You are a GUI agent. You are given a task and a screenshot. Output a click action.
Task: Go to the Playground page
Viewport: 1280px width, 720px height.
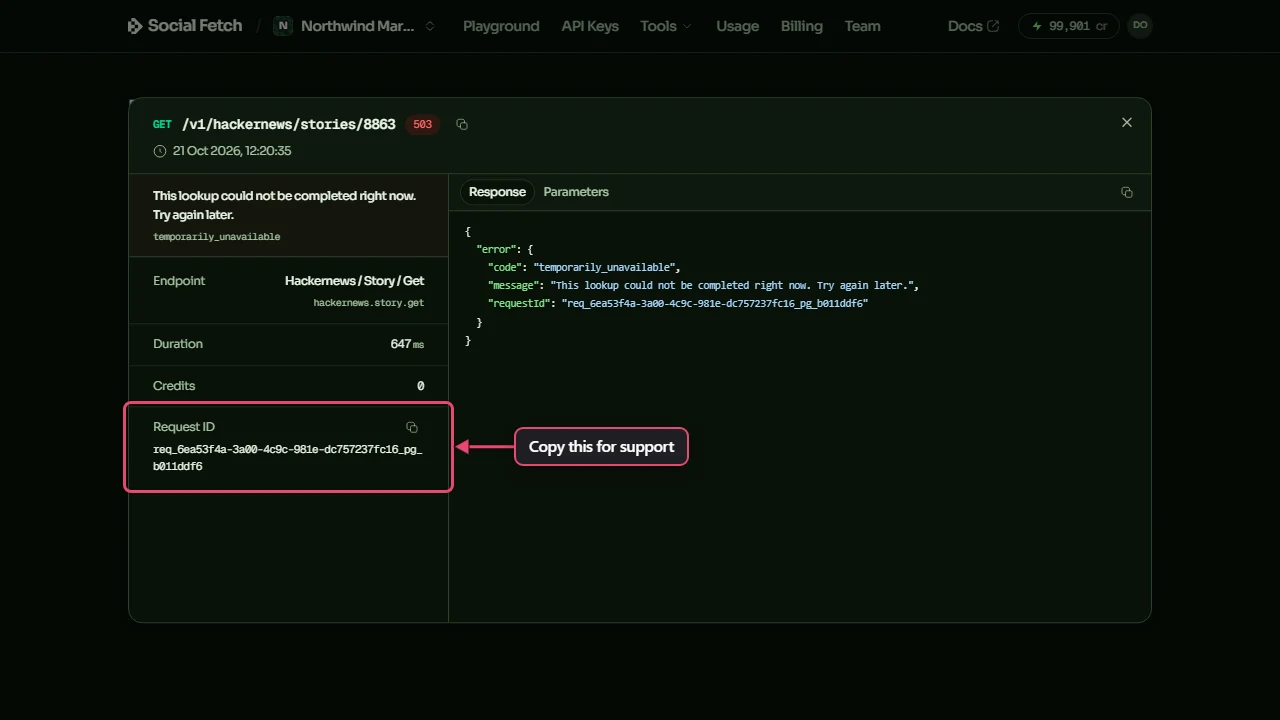(501, 26)
